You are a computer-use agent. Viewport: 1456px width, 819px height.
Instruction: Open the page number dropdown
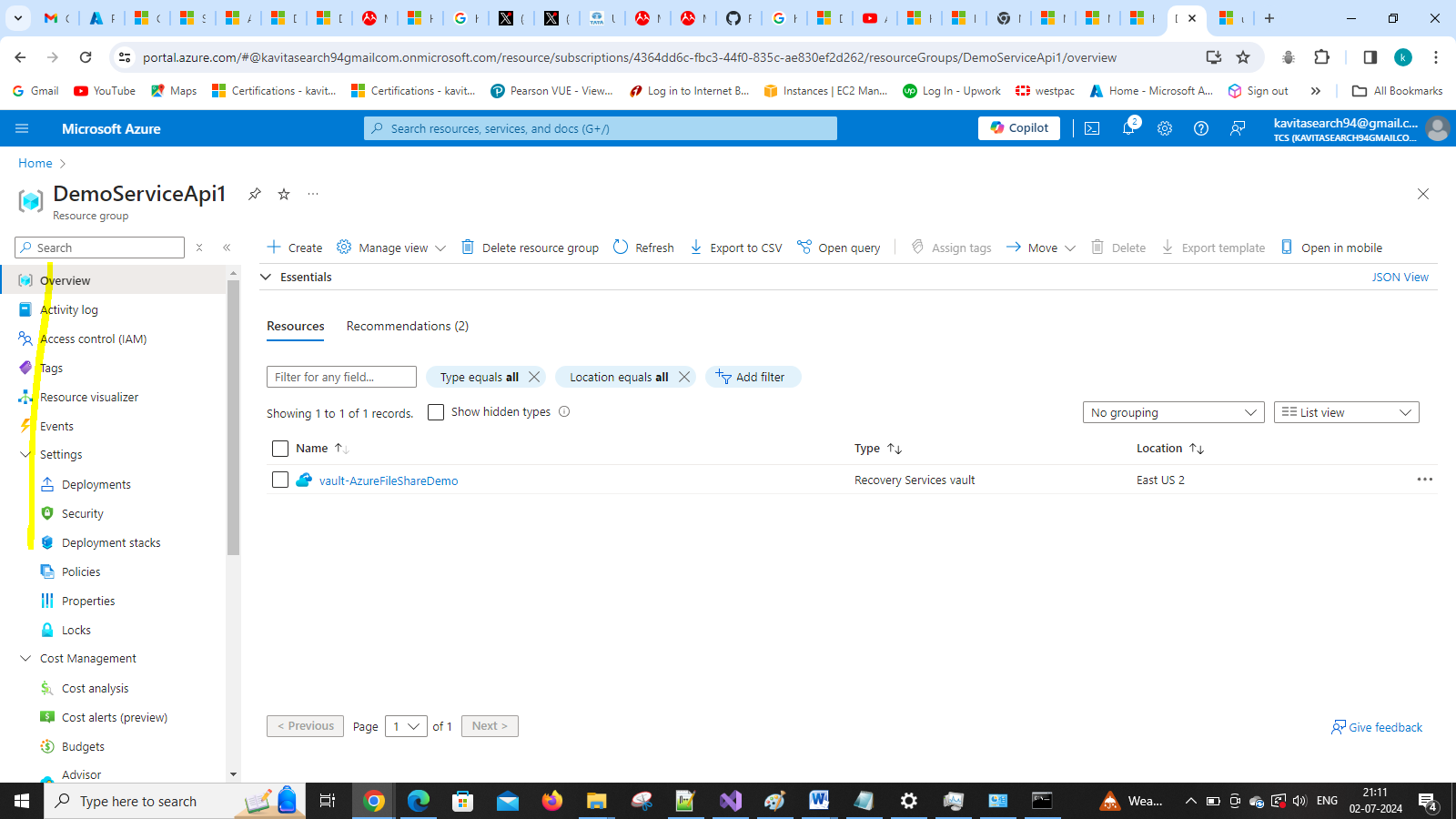[x=406, y=726]
